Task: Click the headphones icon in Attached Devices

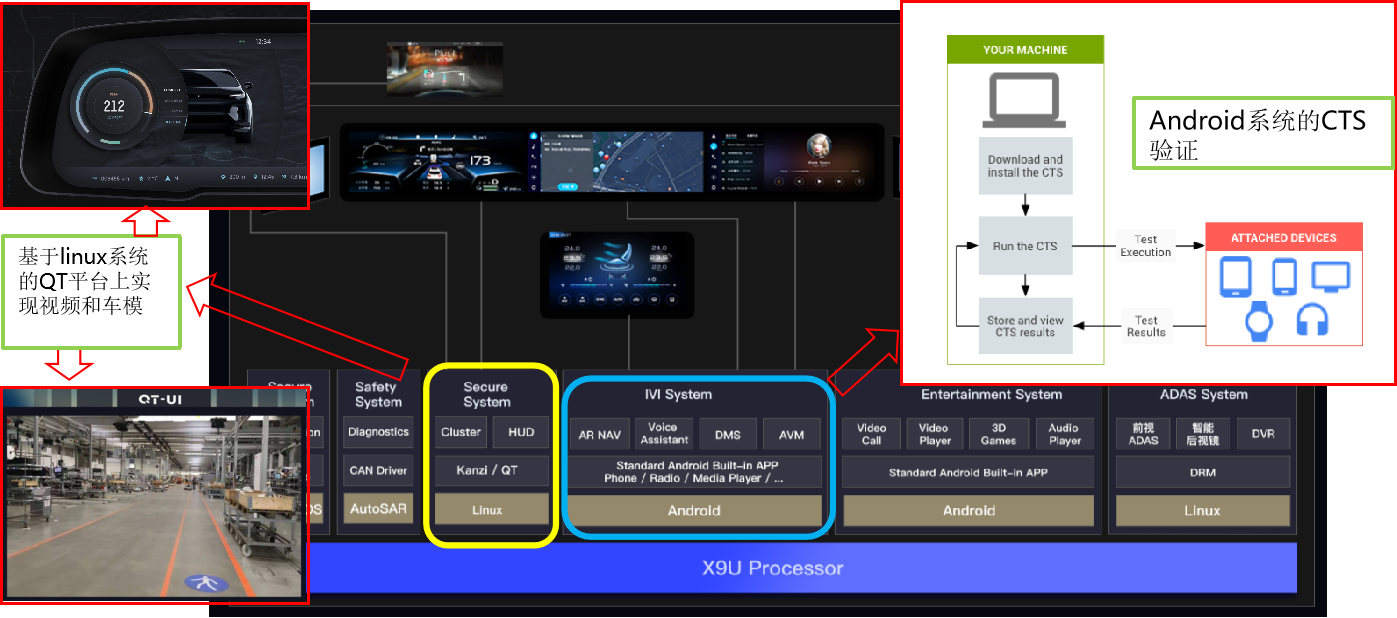Action: coord(1311,320)
